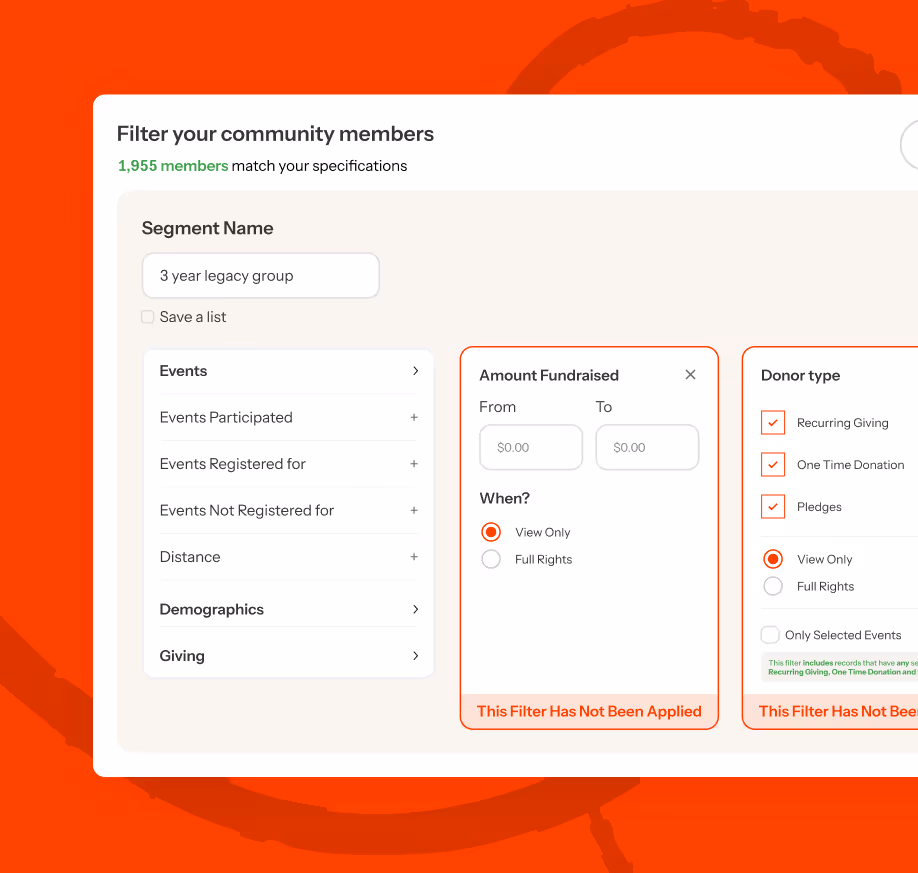This screenshot has height=873, width=918.
Task: Open Events Participated filter row
Action: point(289,417)
